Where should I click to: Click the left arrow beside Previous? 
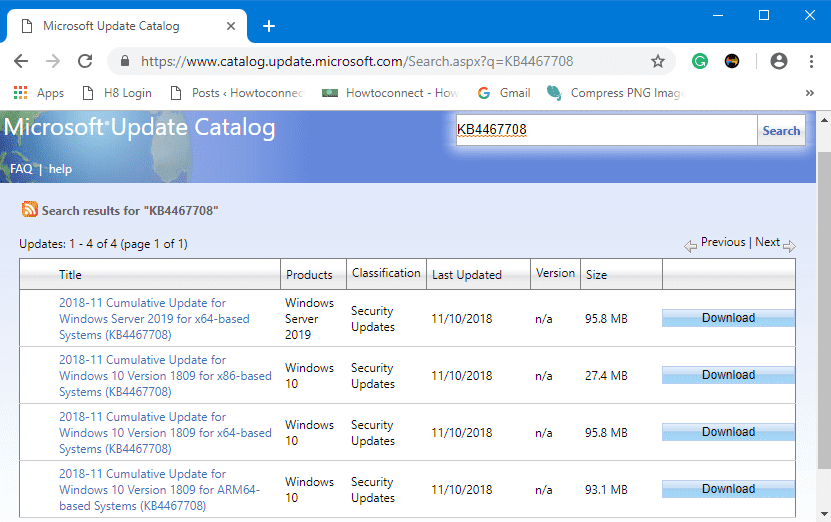[690, 246]
